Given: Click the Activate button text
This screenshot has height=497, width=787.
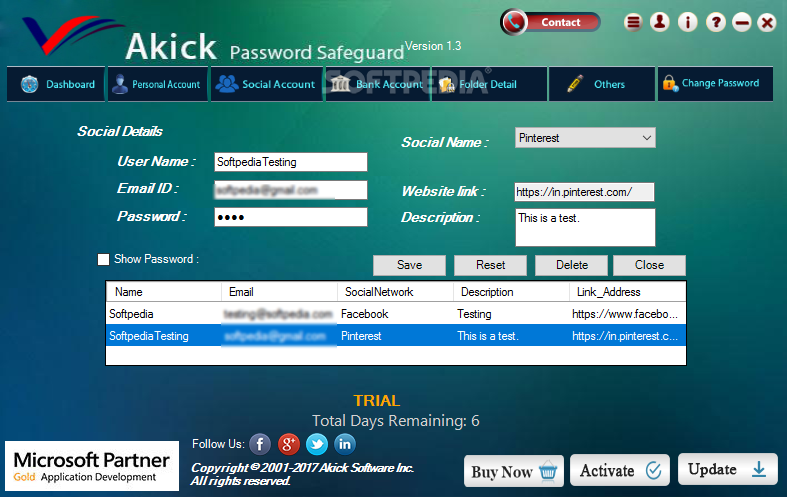Looking at the screenshot, I should click(607, 471).
